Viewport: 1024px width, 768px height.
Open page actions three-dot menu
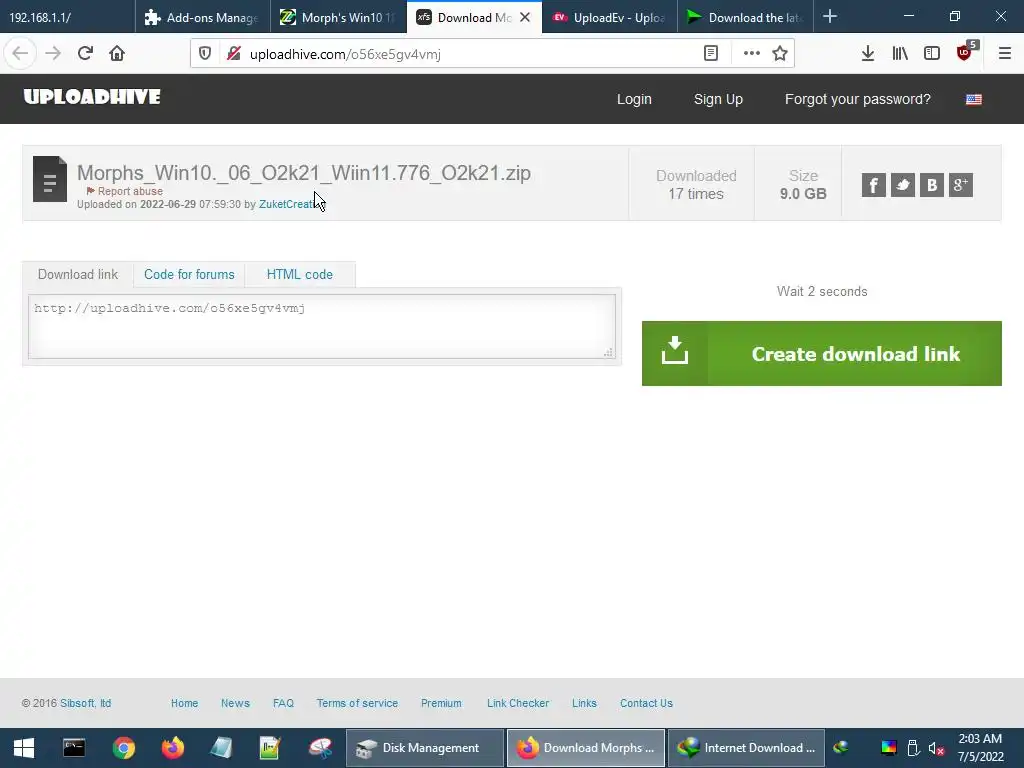tap(752, 54)
